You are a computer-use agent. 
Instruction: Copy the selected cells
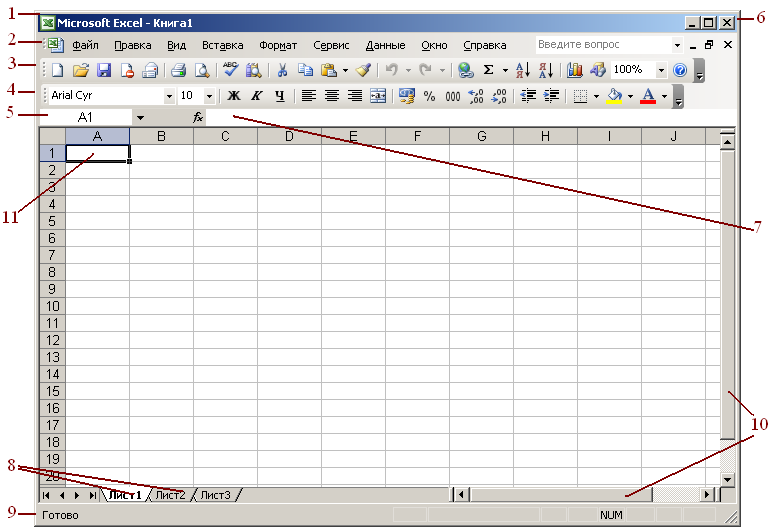click(305, 70)
